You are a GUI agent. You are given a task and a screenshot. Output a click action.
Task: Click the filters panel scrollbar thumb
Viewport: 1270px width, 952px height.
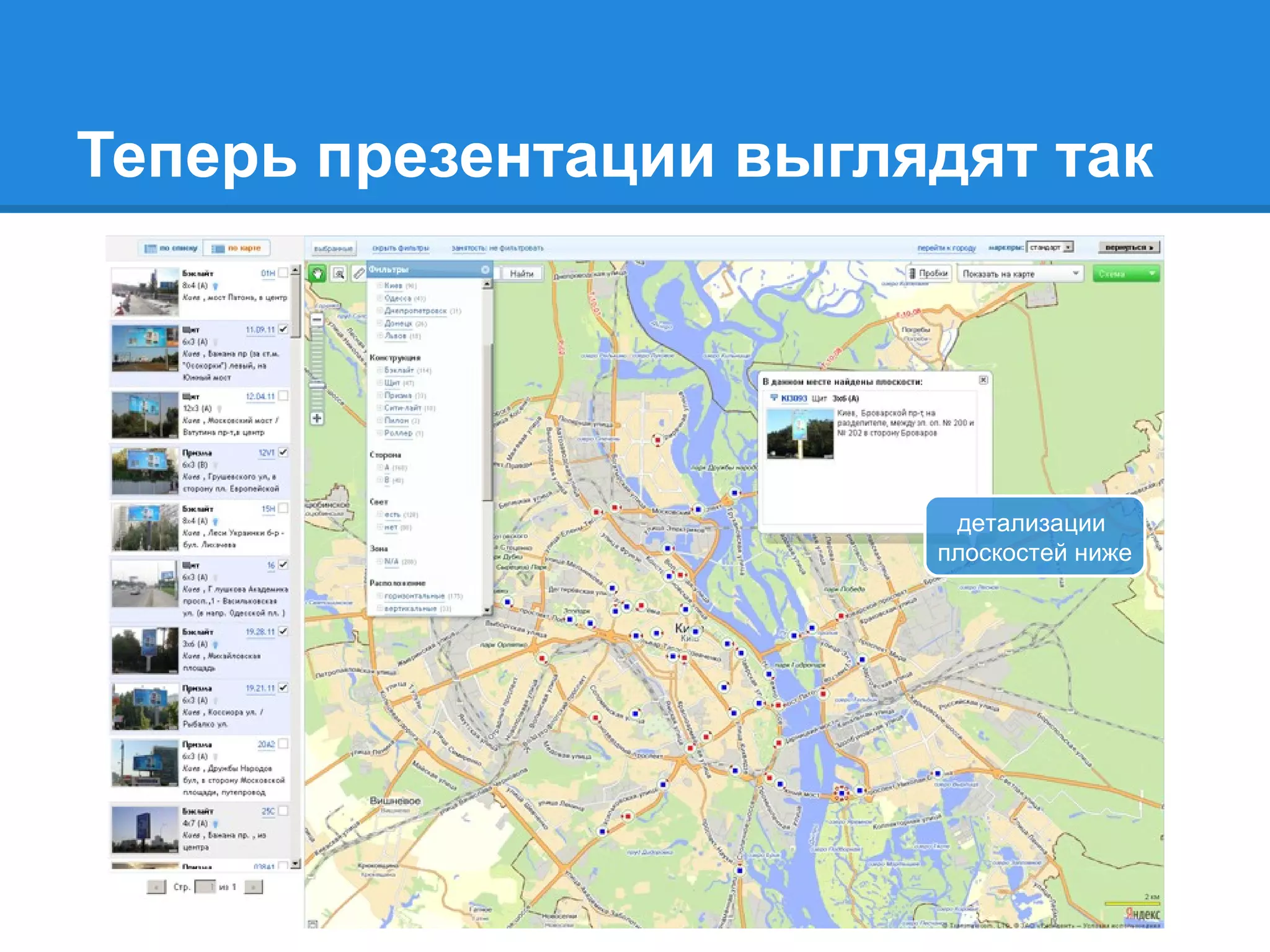487,421
